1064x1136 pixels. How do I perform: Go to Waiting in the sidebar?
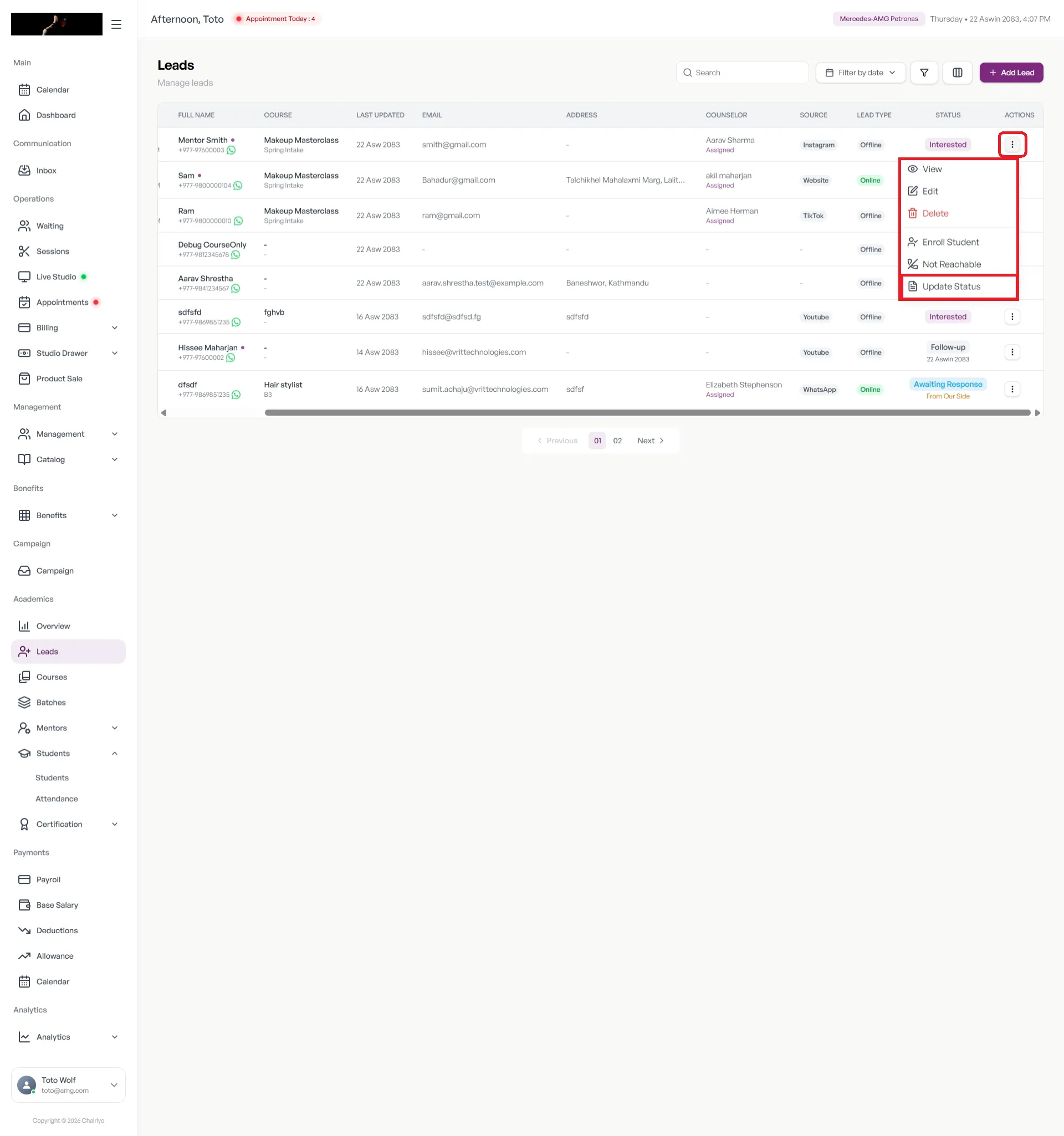(68, 226)
